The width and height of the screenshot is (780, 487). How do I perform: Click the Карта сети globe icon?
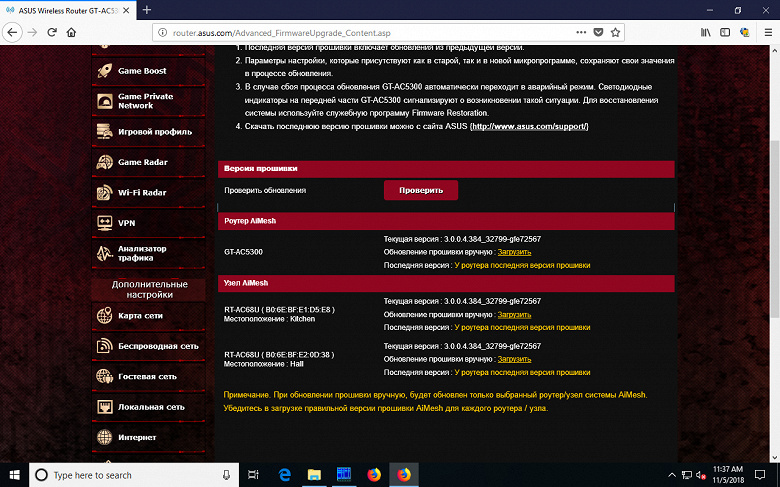coord(104,315)
